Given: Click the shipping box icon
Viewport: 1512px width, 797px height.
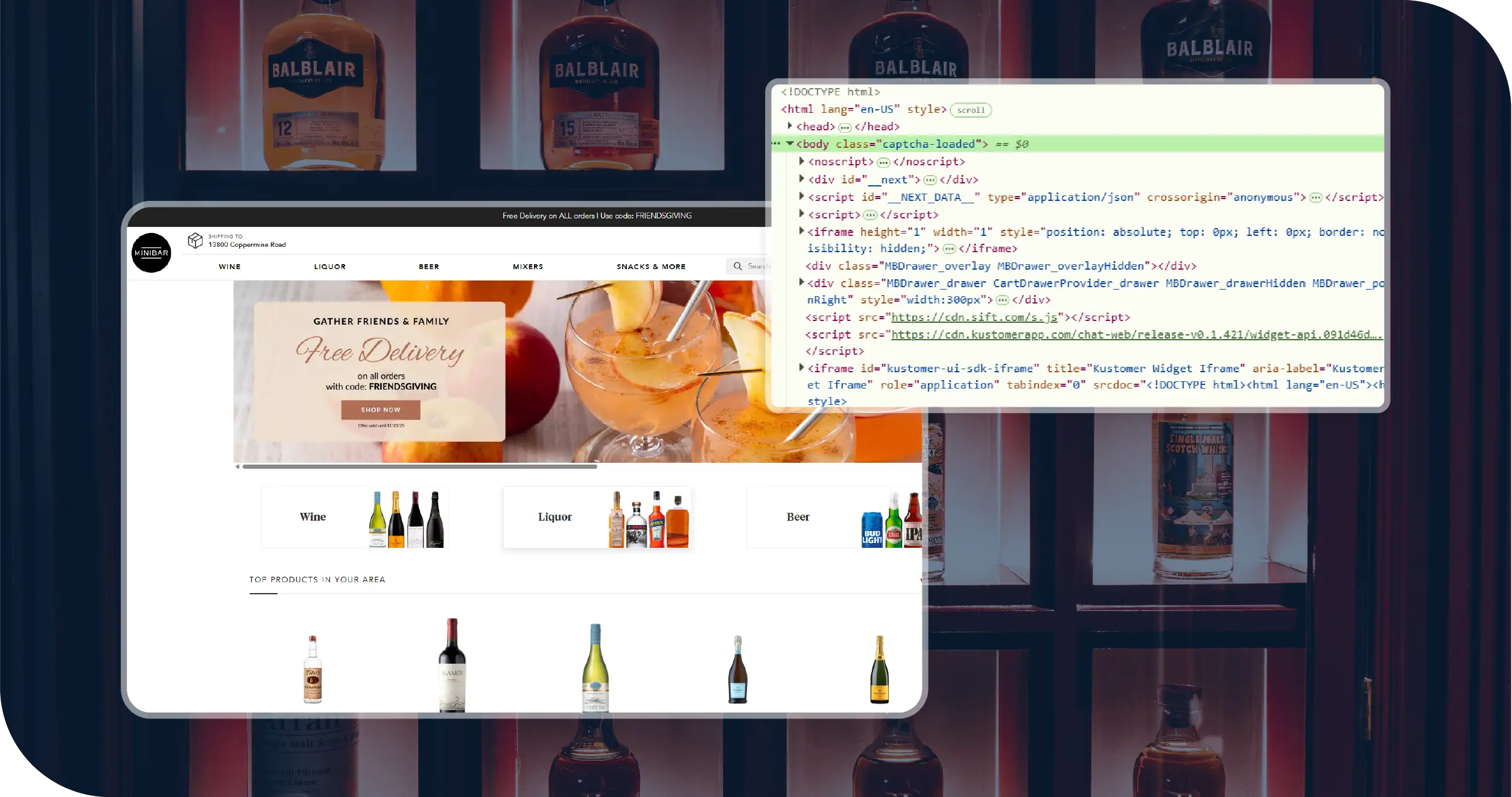Looking at the screenshot, I should tap(195, 240).
